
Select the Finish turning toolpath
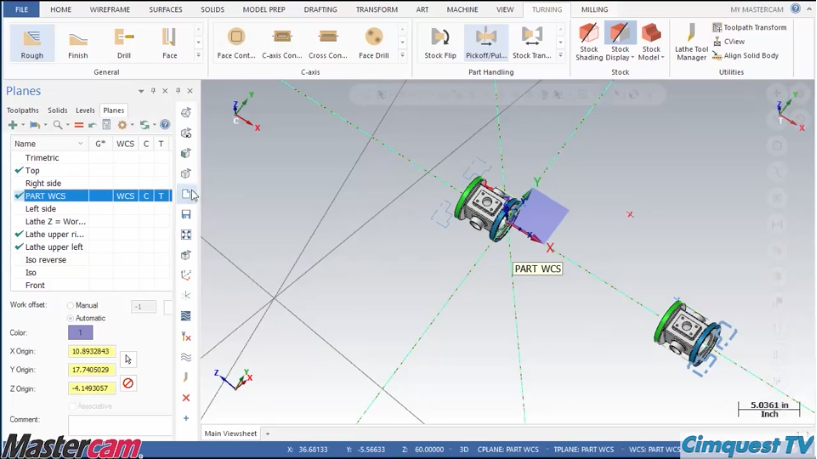[78, 43]
